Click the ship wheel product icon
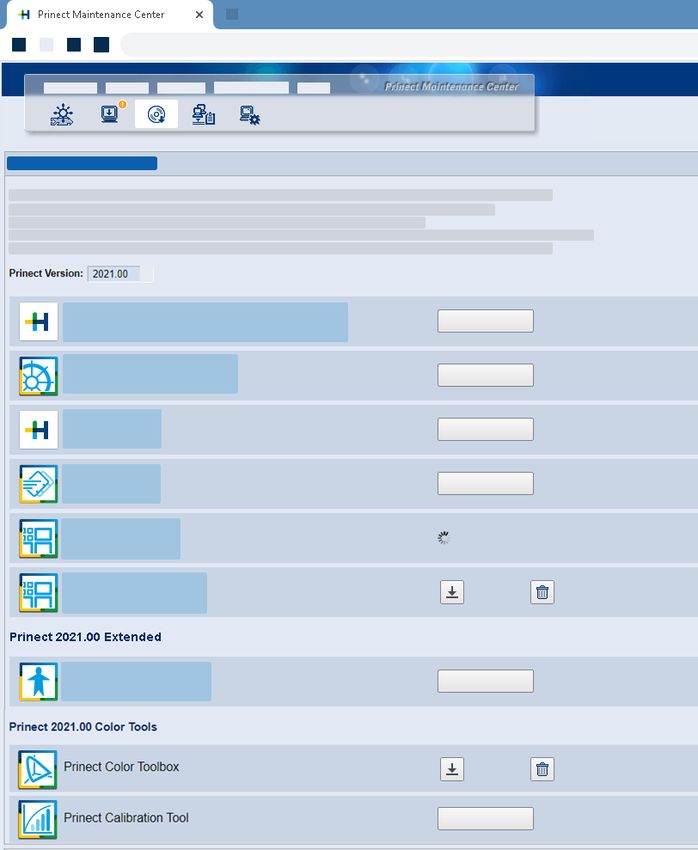The width and height of the screenshot is (698, 850). (x=38, y=376)
